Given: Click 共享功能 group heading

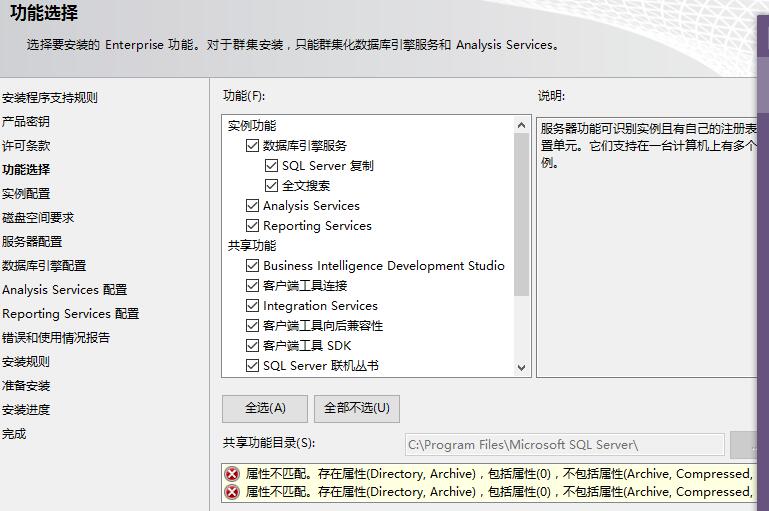Looking at the screenshot, I should coord(252,246).
